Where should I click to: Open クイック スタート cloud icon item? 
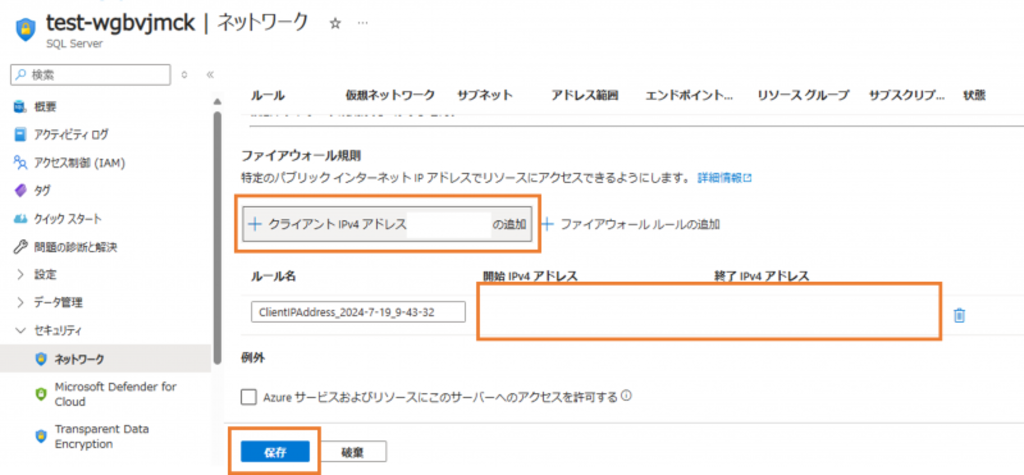coord(21,218)
